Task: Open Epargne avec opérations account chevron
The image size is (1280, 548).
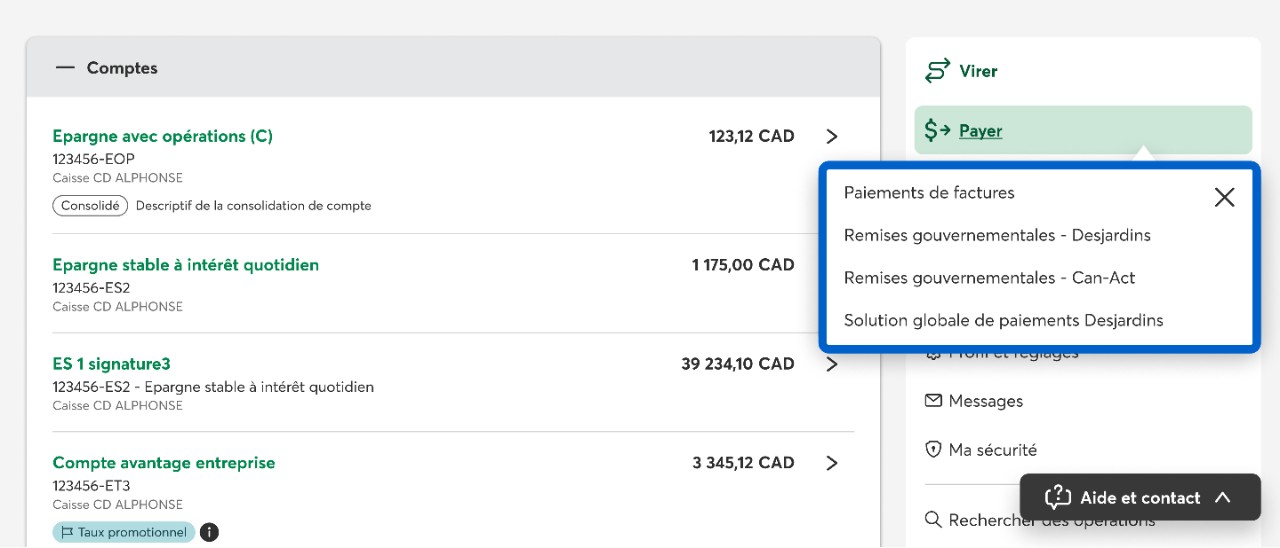Action: tap(832, 137)
